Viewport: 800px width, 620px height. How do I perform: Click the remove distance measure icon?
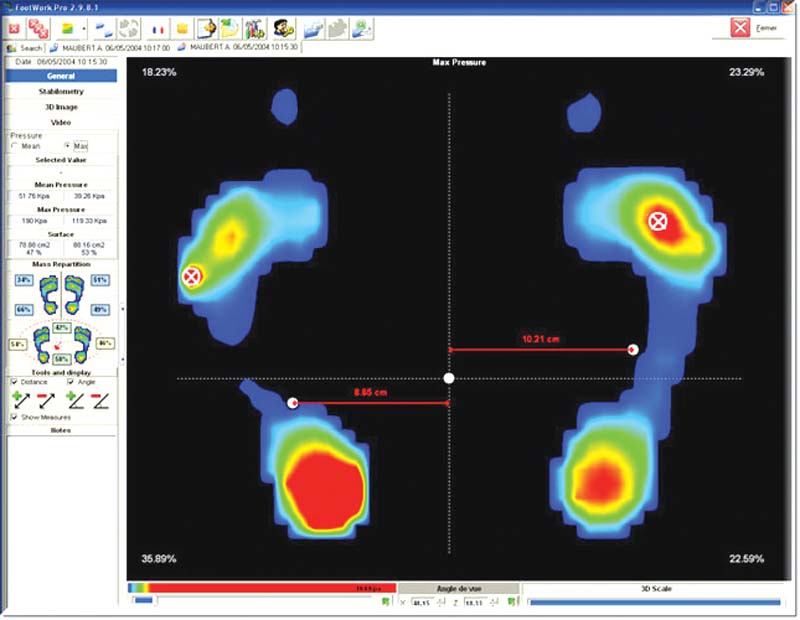click(45, 400)
